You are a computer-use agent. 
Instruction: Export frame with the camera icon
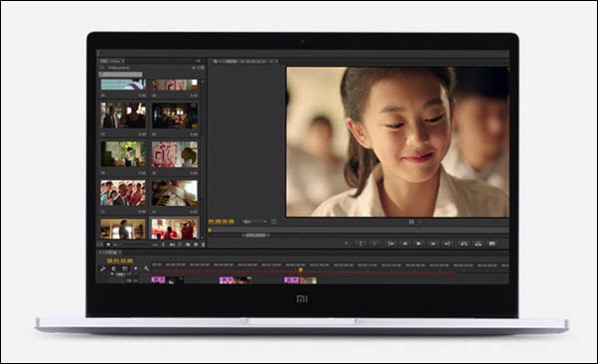[492, 243]
